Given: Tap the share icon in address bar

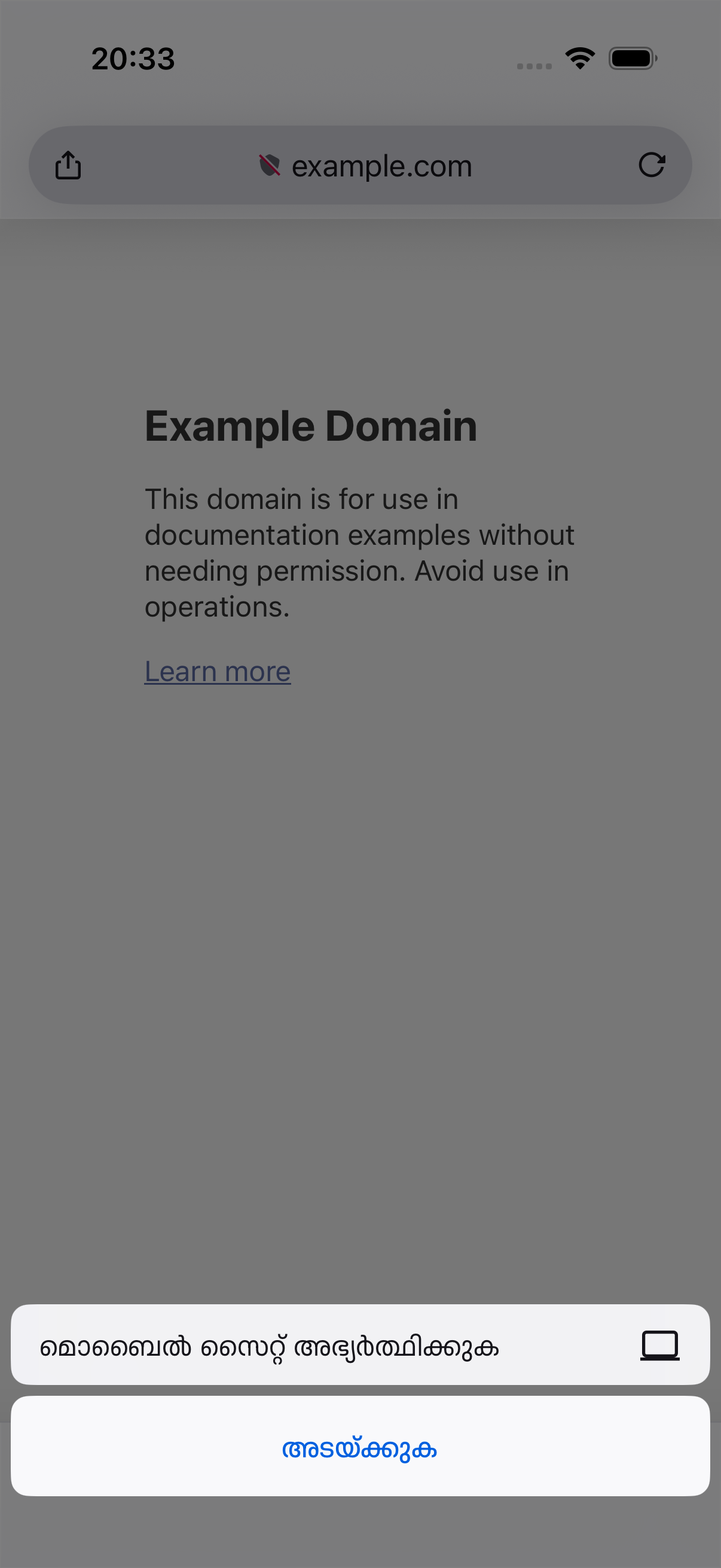Looking at the screenshot, I should point(68,165).
